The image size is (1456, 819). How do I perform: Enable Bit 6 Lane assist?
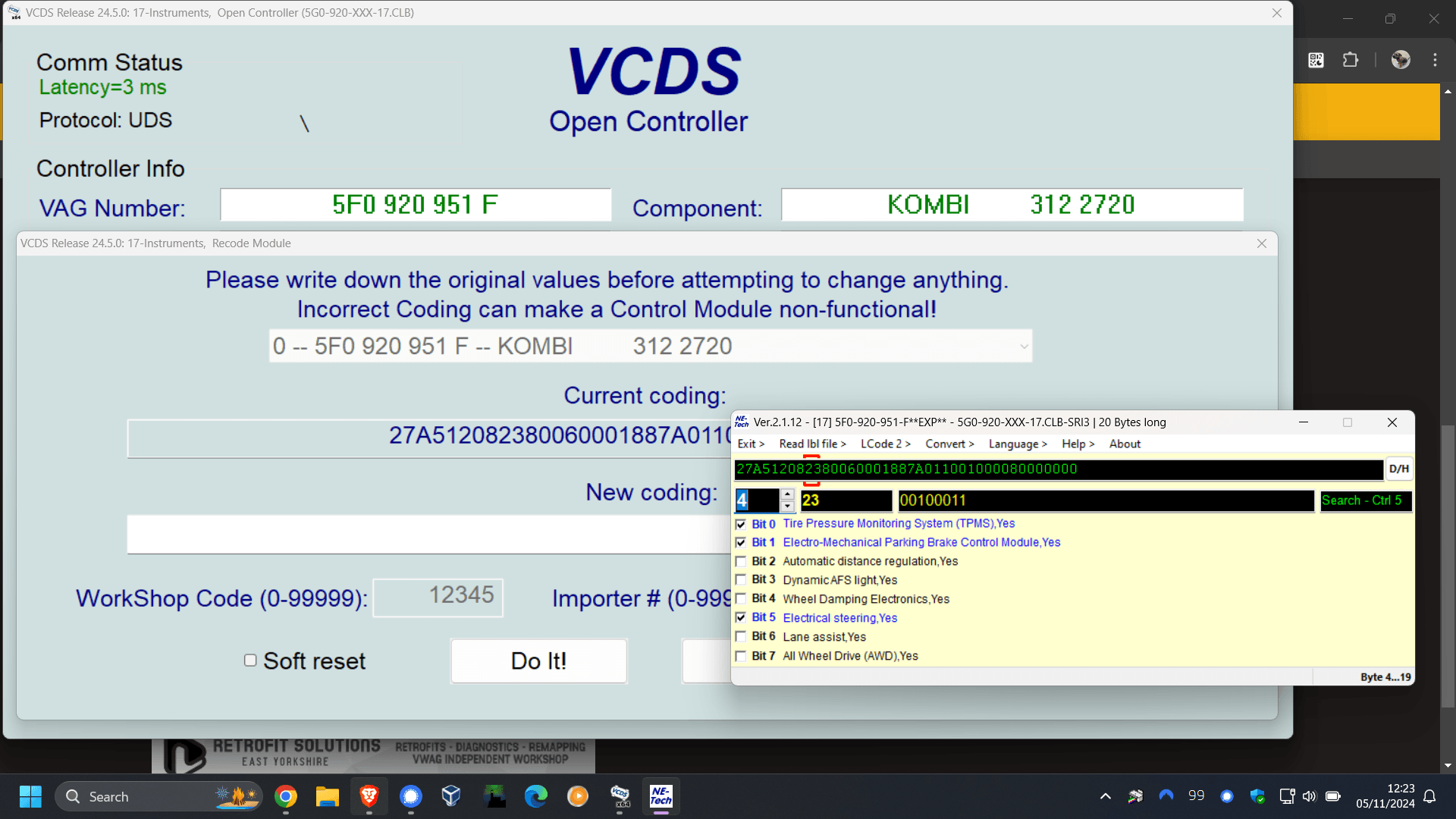click(741, 637)
